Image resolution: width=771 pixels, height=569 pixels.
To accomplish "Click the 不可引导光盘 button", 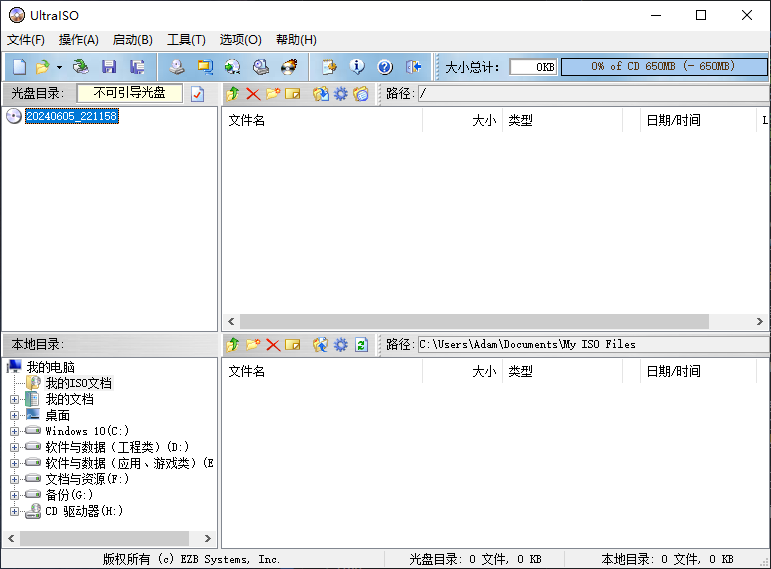I will click(130, 93).
